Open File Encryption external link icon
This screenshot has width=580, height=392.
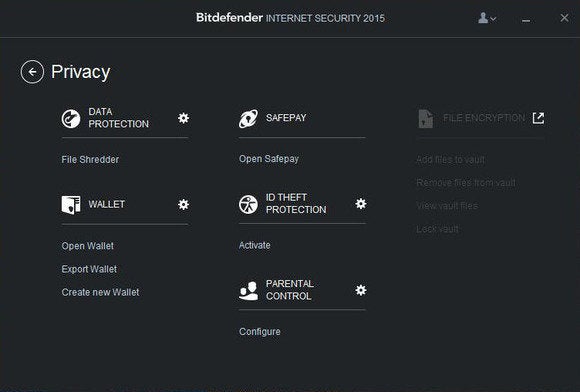(x=538, y=118)
